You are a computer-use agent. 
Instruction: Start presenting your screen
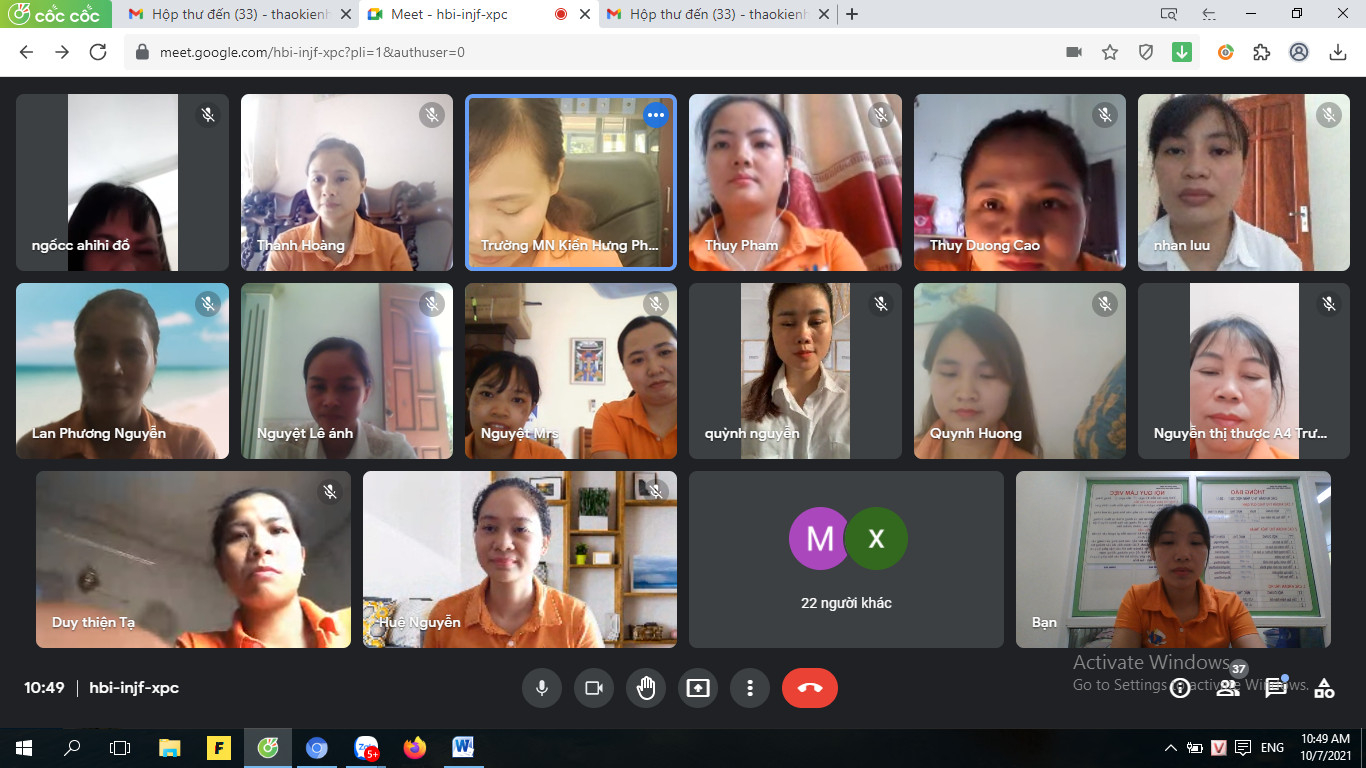point(698,688)
